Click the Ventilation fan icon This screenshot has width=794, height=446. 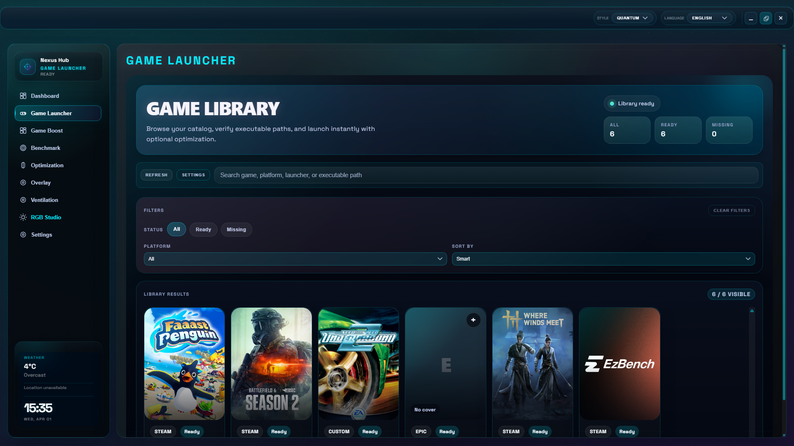tap(23, 200)
